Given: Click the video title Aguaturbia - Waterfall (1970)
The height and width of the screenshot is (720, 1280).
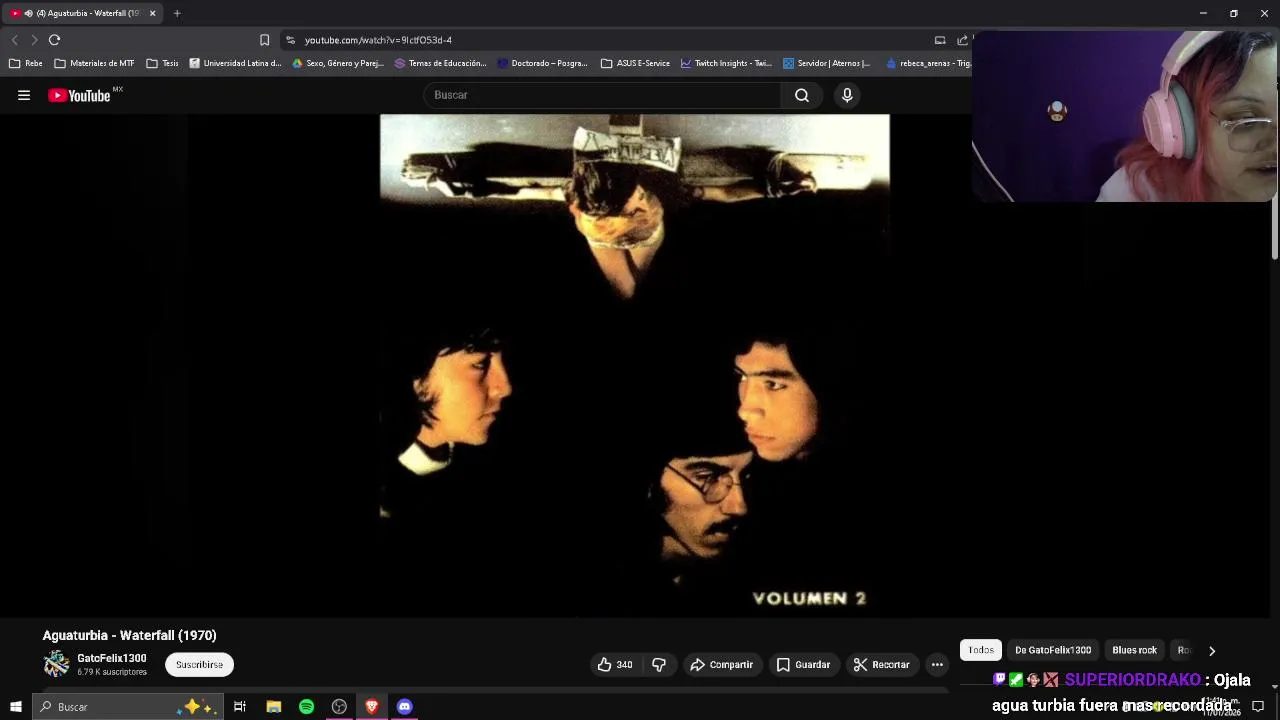Looking at the screenshot, I should point(129,635).
